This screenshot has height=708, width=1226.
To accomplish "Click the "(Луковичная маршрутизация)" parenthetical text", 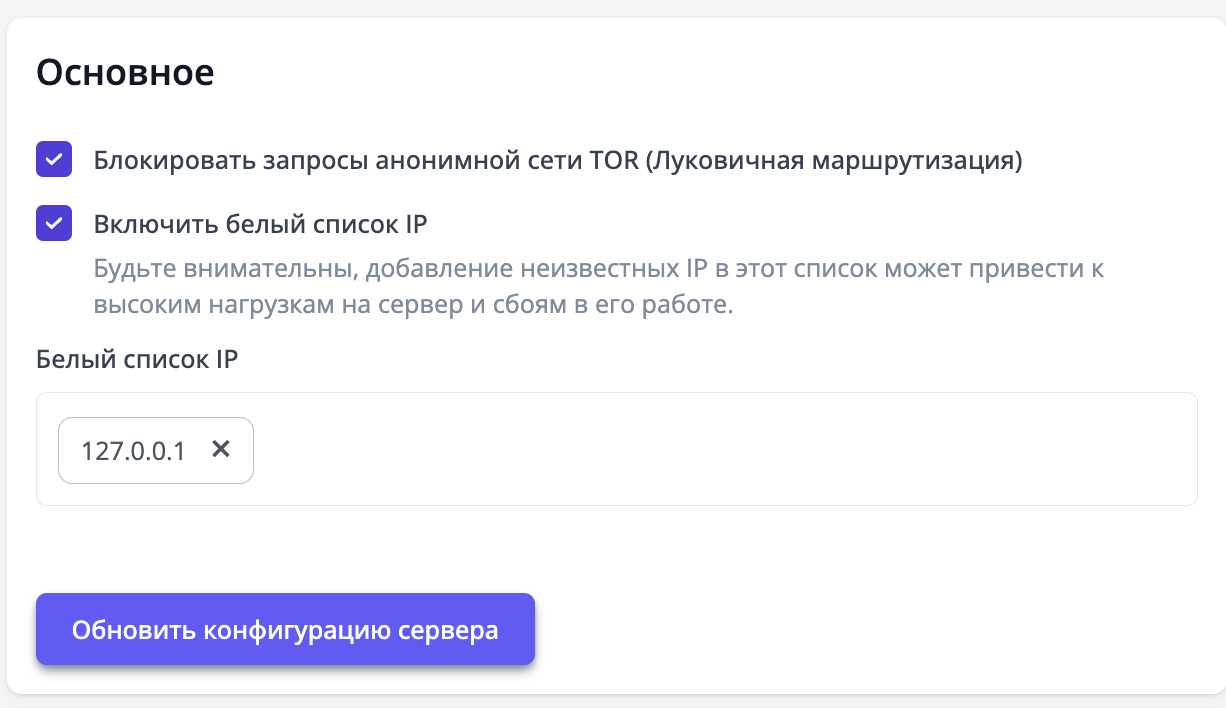I will click(x=834, y=161).
